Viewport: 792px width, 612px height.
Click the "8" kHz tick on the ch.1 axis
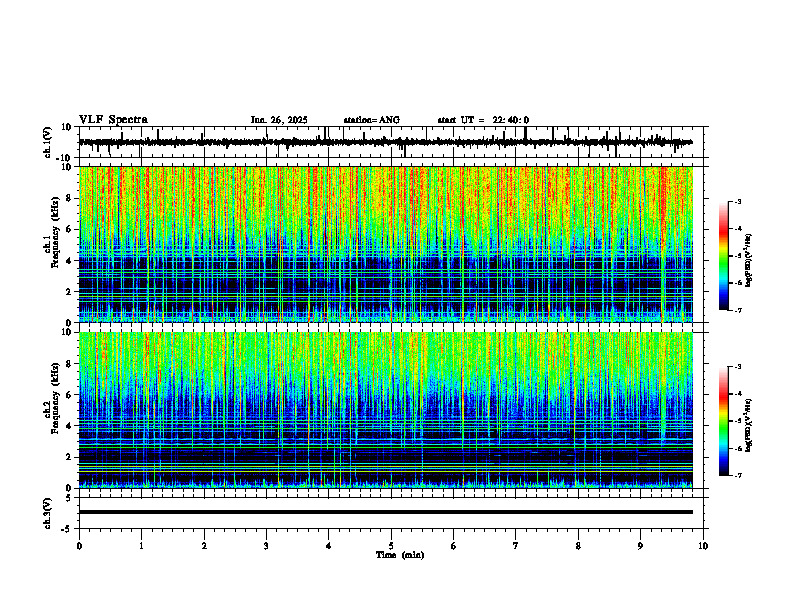pyautogui.click(x=70, y=198)
